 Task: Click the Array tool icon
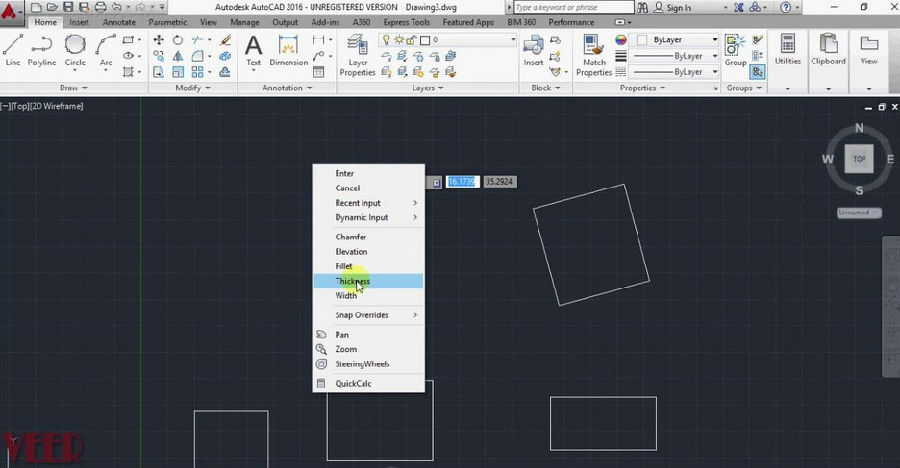click(x=197, y=72)
